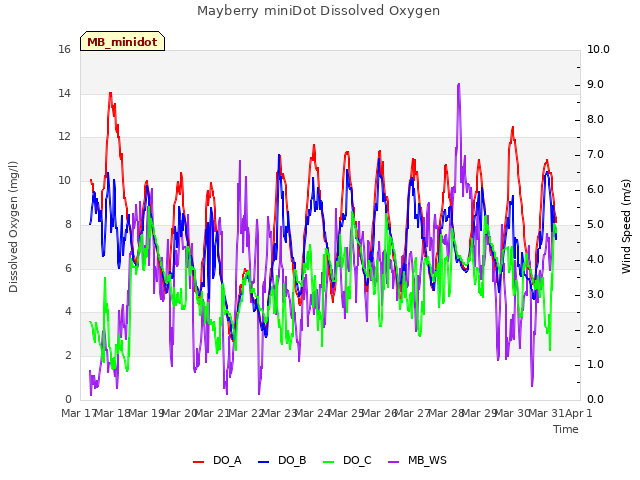Click the 0.0 value on right axis
640x480 pixels.
596,399
